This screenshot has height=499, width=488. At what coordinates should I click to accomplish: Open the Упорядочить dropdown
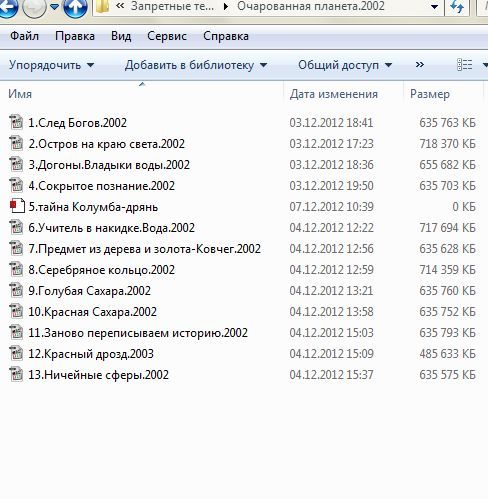[52, 65]
